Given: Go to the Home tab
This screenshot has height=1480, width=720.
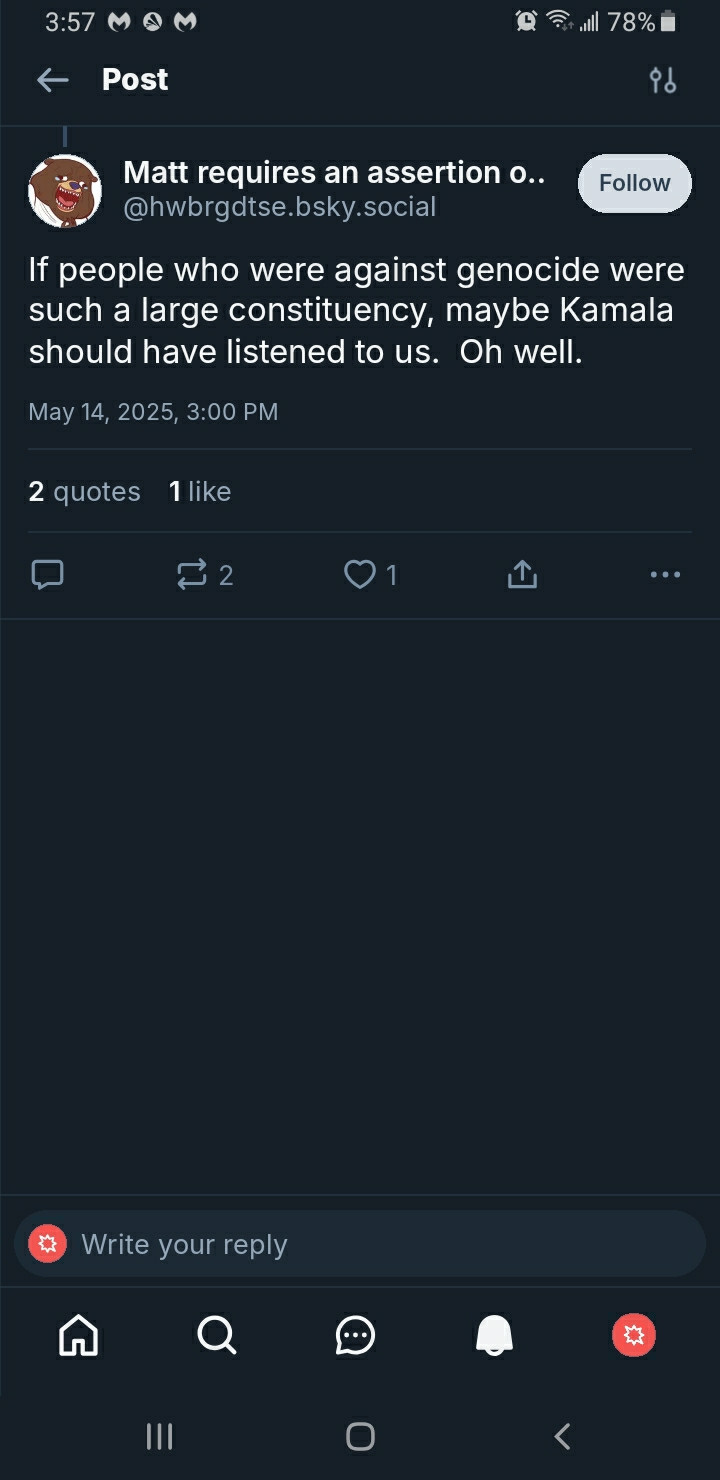Looking at the screenshot, I should point(79,1335).
